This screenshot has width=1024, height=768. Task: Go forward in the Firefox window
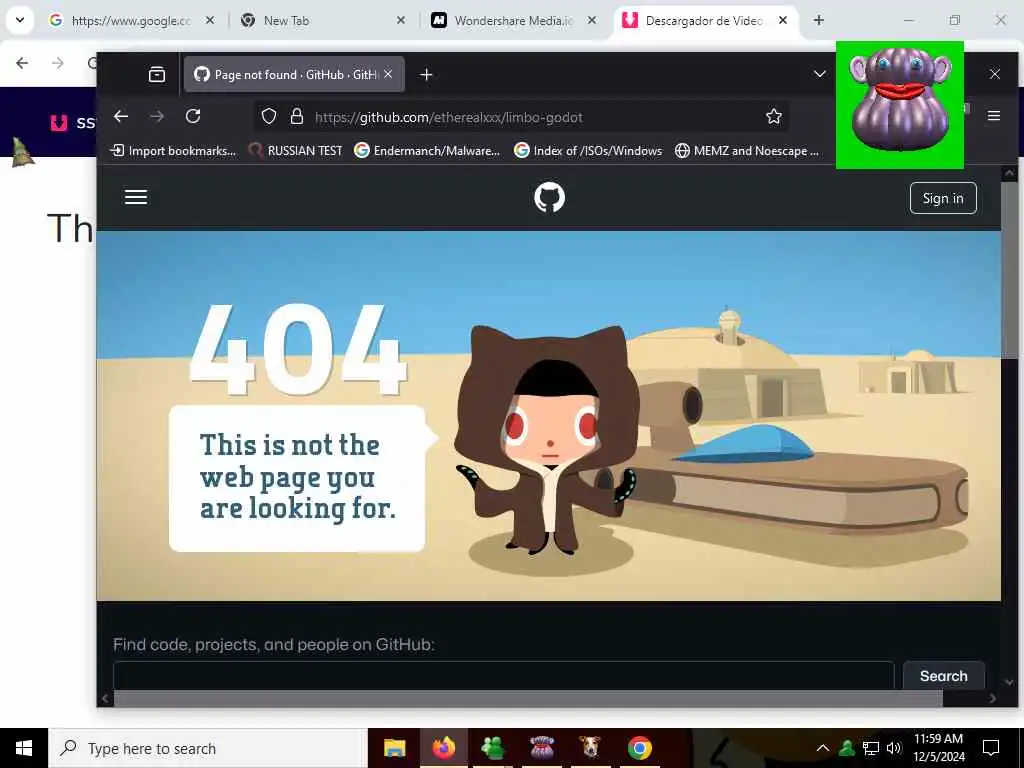[x=157, y=116]
